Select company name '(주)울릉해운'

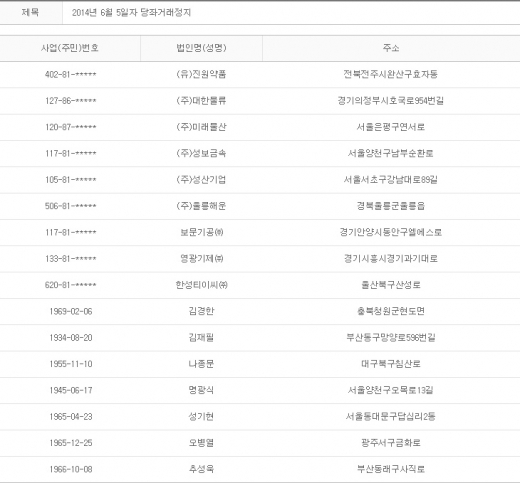point(201,206)
